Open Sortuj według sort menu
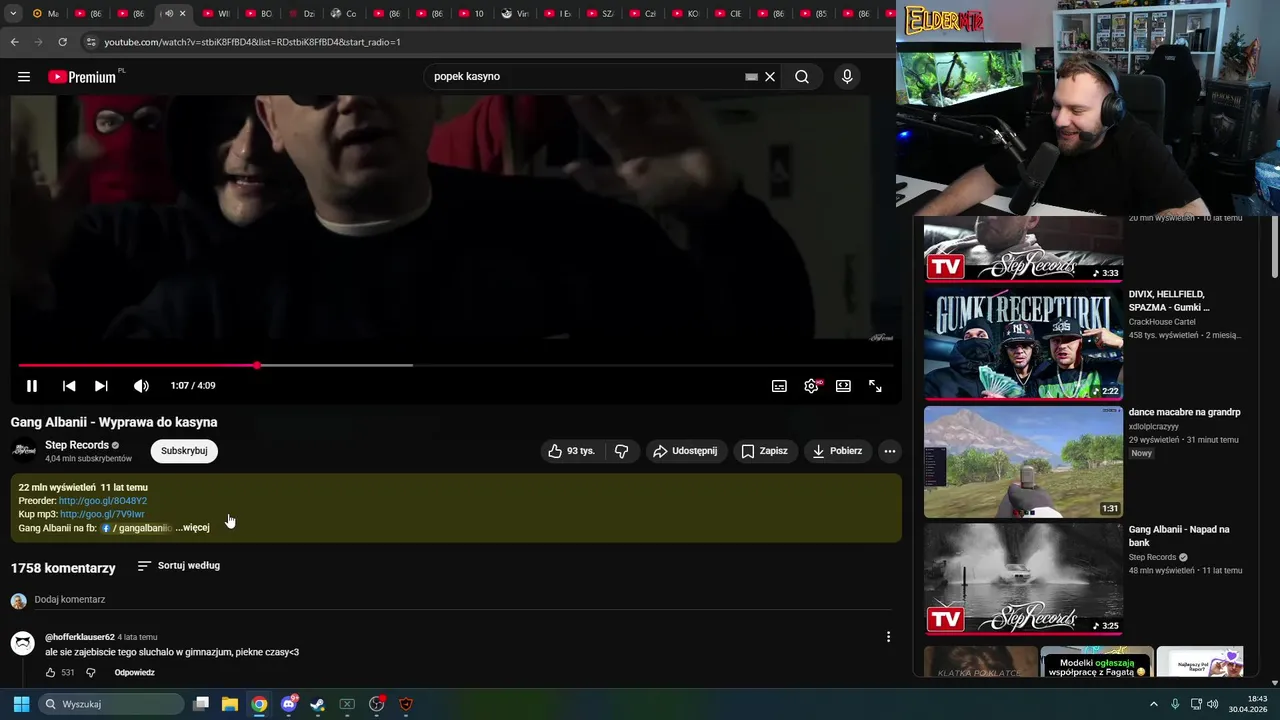 [x=179, y=566]
